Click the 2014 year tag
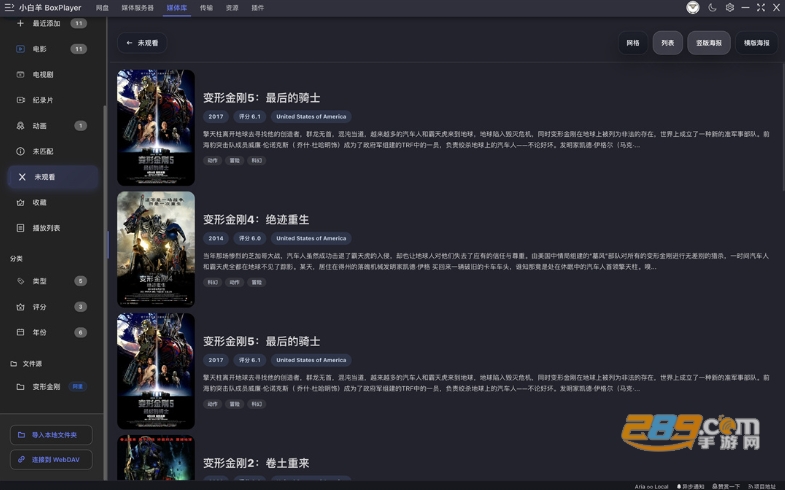The image size is (785, 490). (216, 238)
